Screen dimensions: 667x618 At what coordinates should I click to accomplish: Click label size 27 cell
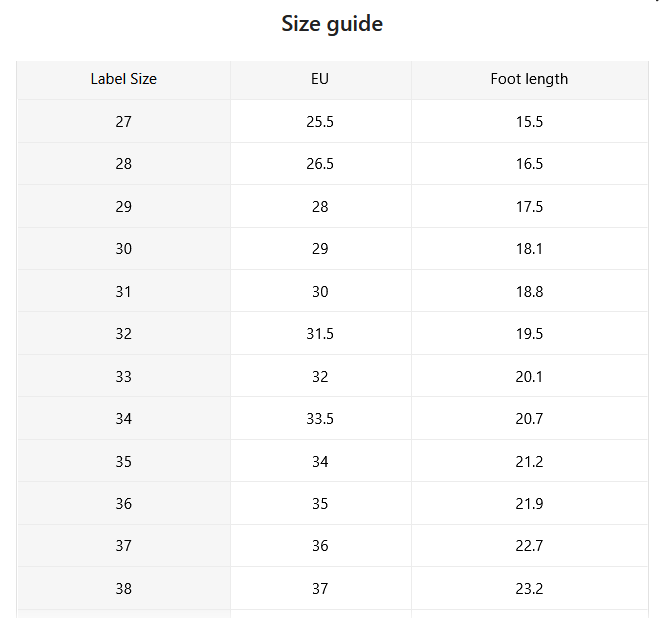124,122
